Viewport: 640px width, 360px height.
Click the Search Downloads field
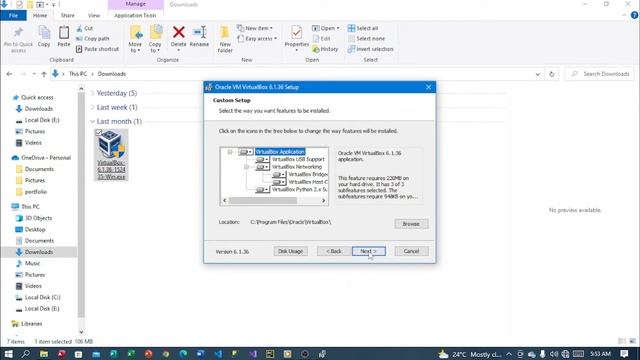click(x=600, y=74)
